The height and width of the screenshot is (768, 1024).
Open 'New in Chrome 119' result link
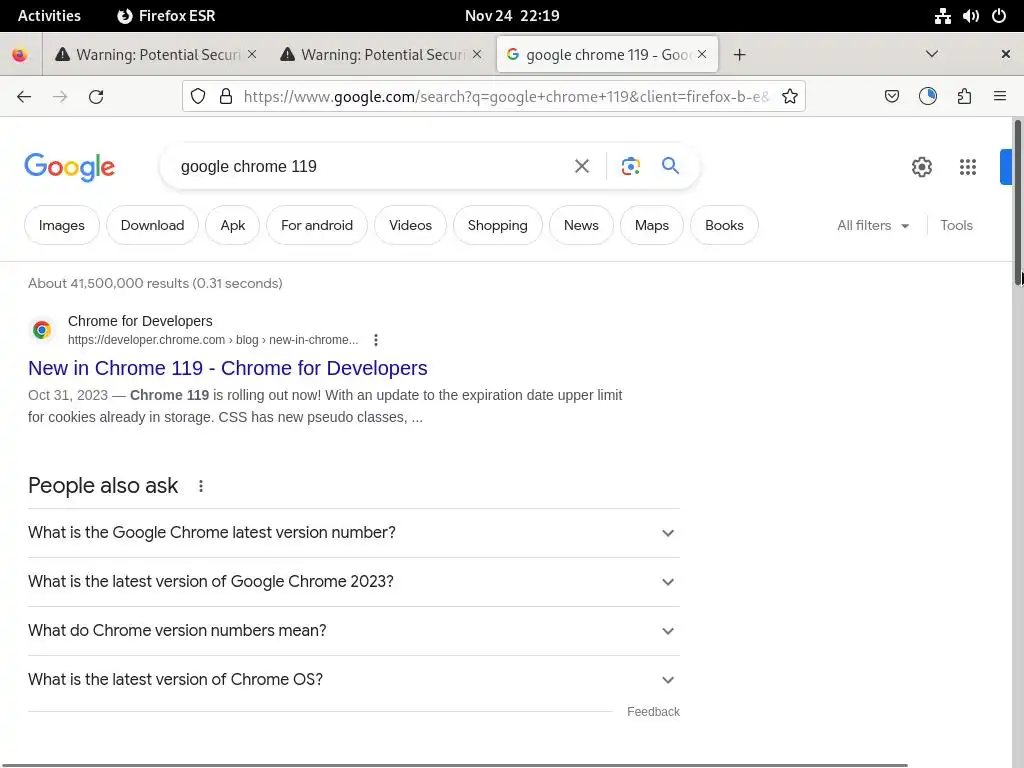tap(228, 368)
